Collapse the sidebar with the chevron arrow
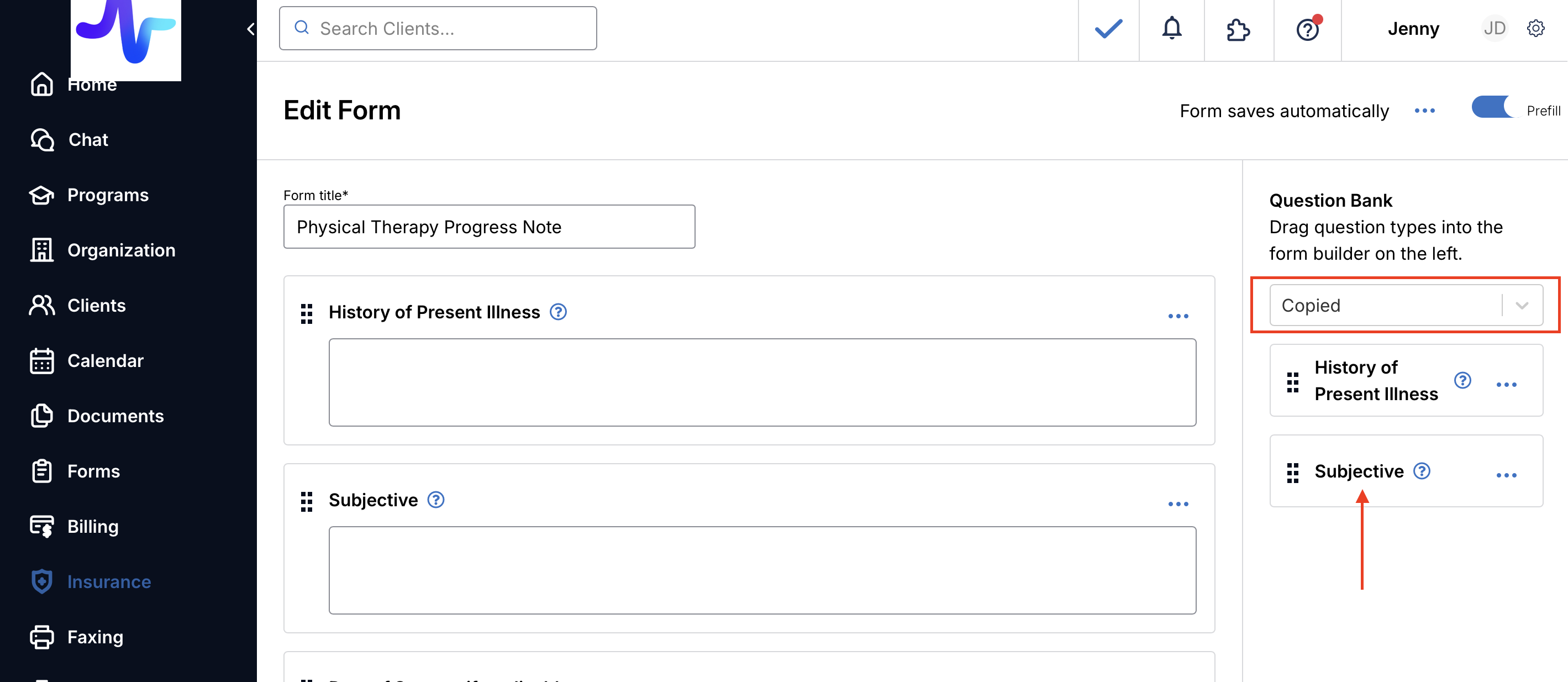 click(x=251, y=29)
